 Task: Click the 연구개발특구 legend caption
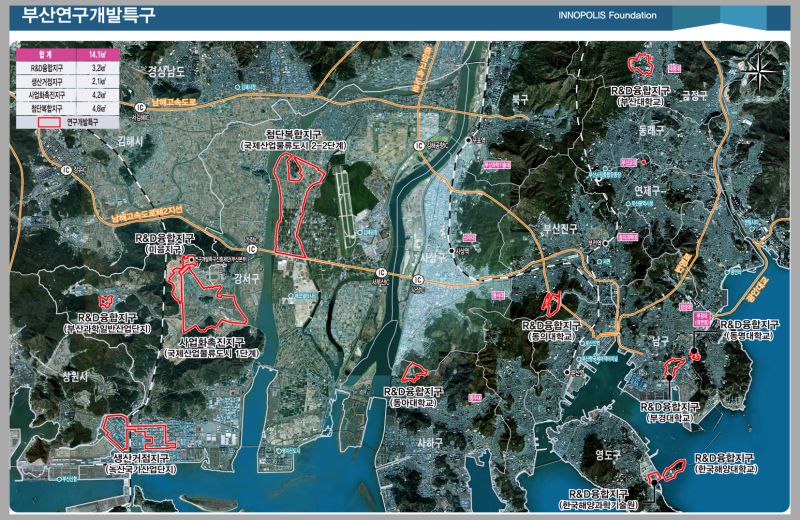coord(82,122)
